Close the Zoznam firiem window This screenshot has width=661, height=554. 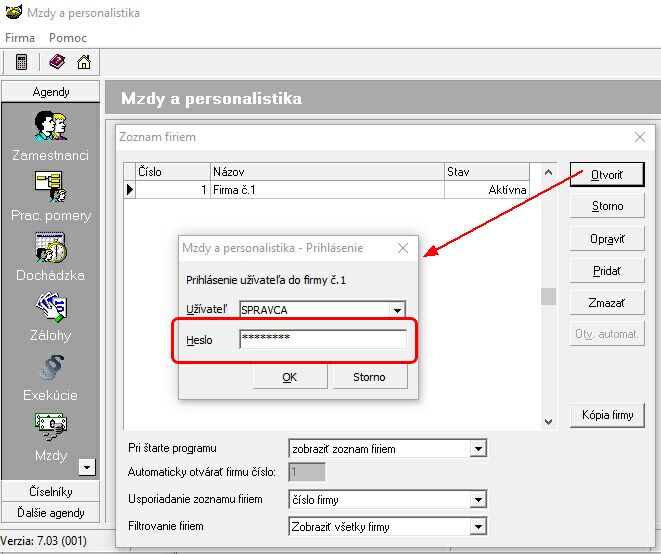coord(640,137)
